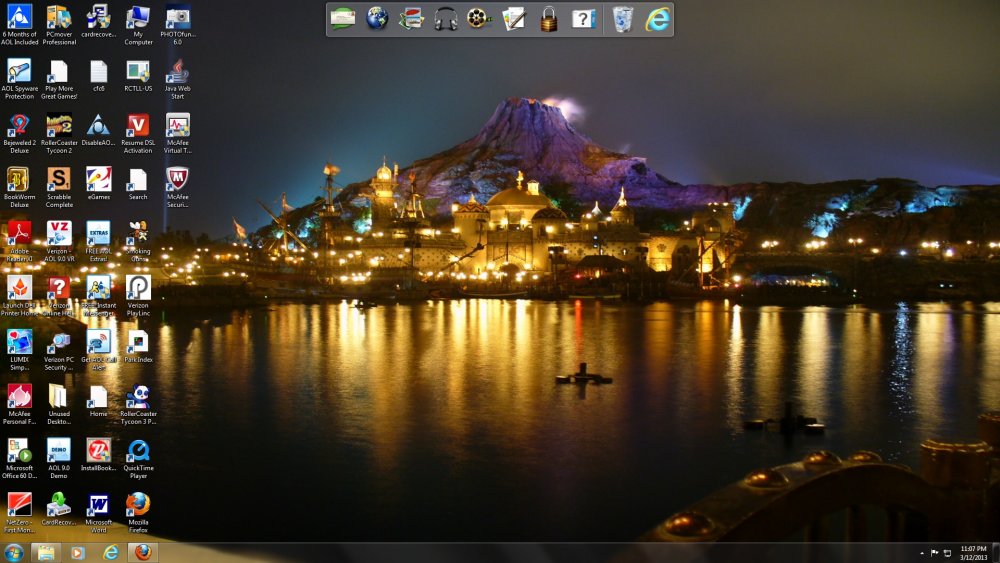Select the ParkIndex file icon
1000x563 pixels.
[x=138, y=347]
